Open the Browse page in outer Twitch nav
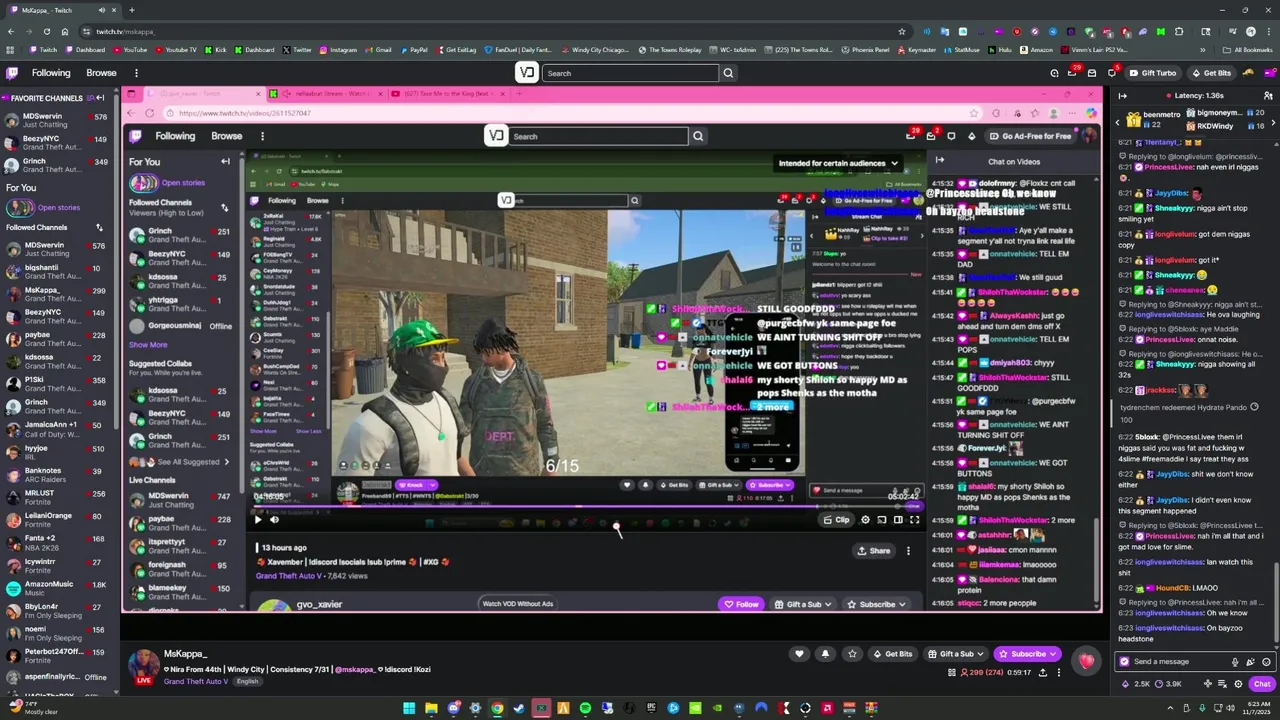Viewport: 1280px width, 720px height. click(x=101, y=73)
